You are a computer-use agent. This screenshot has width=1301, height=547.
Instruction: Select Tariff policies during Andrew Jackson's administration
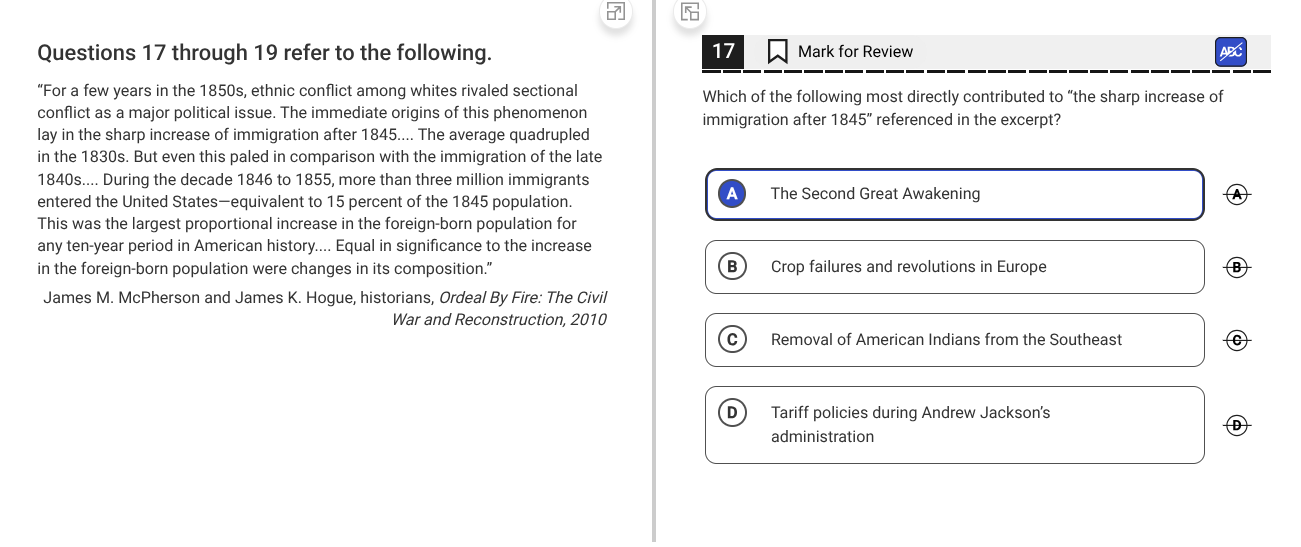point(954,425)
